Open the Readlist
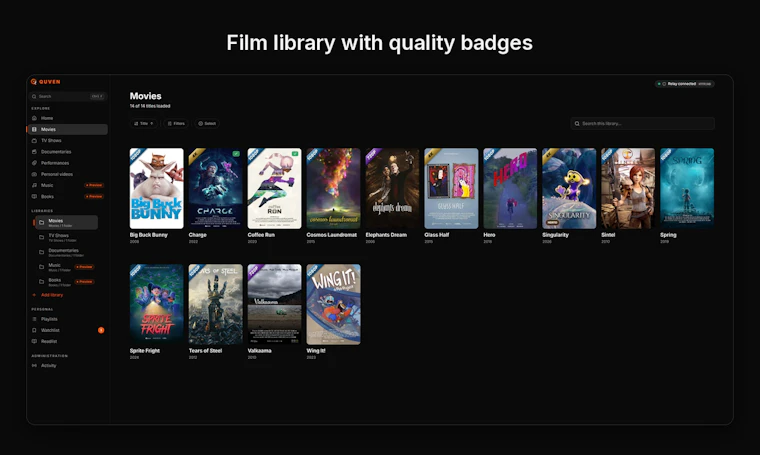This screenshot has height=455, width=760. pyautogui.click(x=67, y=341)
